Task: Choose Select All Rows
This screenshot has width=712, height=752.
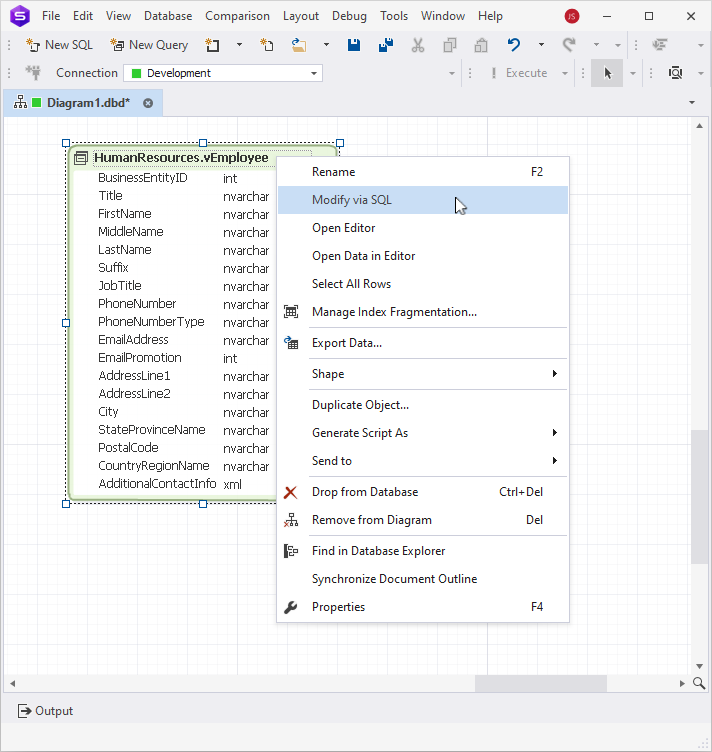Action: pos(423,284)
